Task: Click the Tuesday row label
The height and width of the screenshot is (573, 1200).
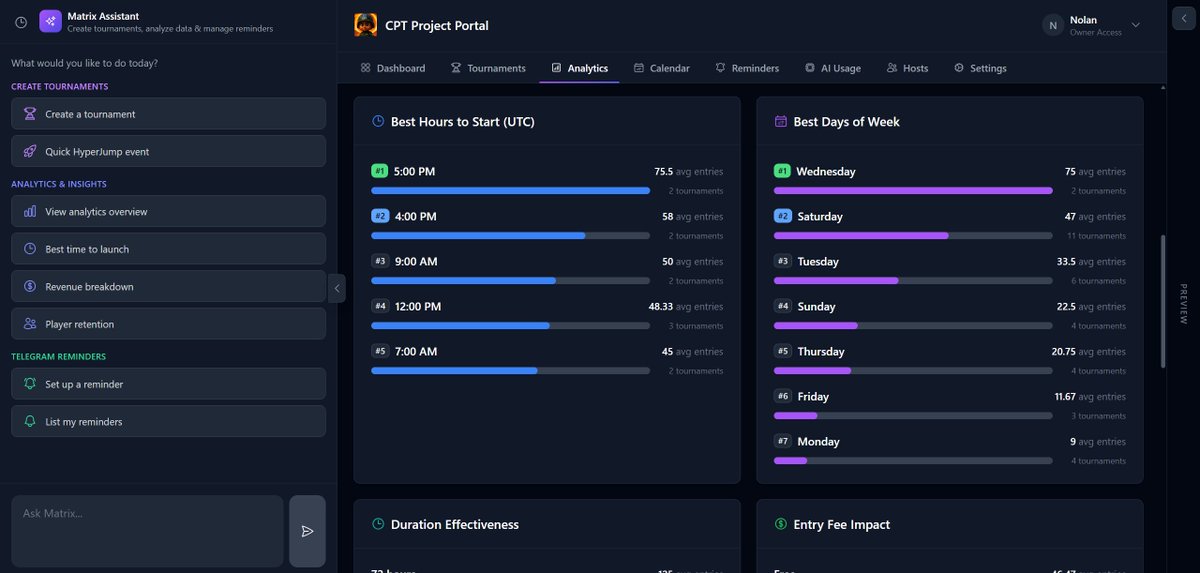Action: pyautogui.click(x=818, y=261)
